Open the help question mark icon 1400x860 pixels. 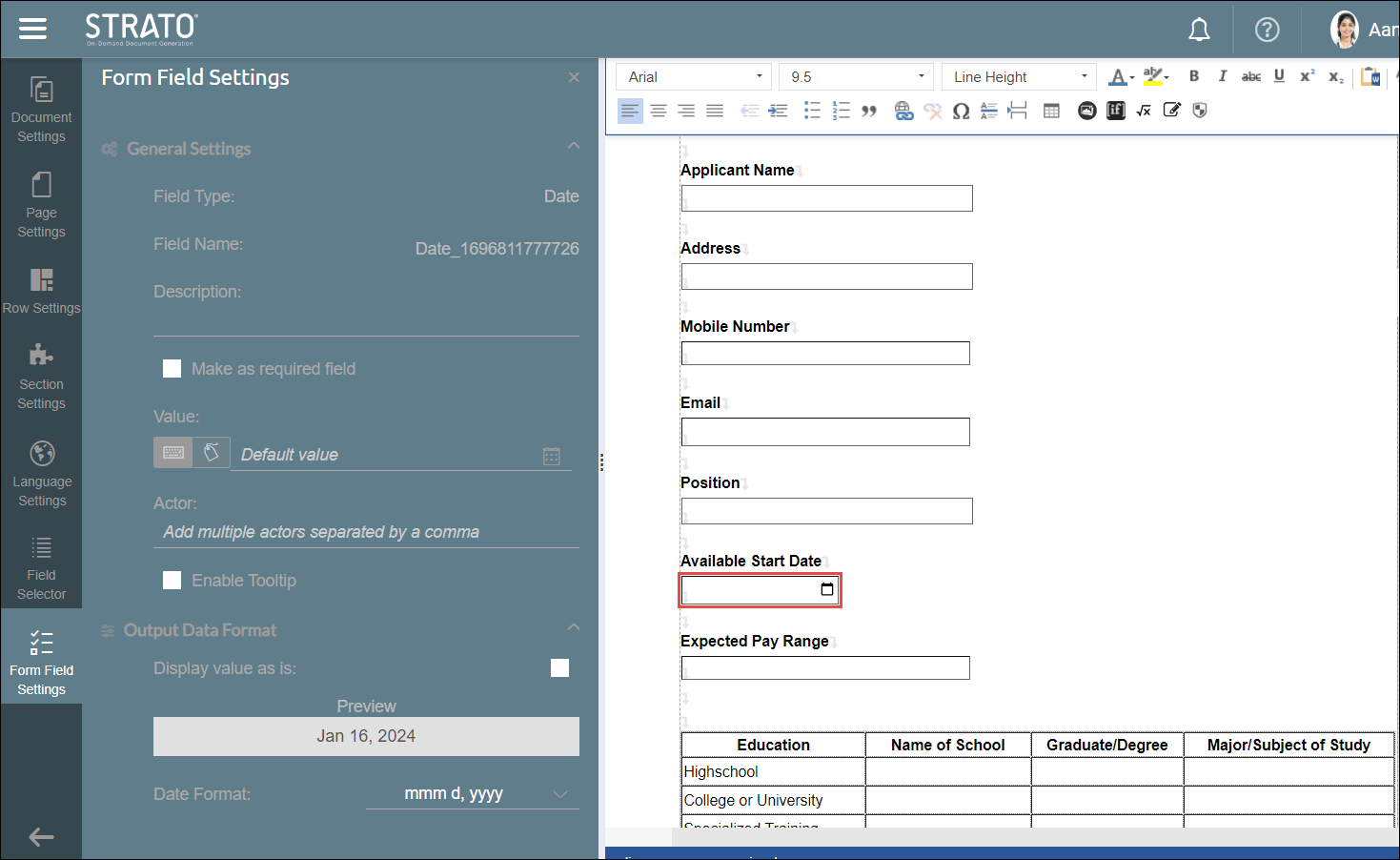[1267, 30]
